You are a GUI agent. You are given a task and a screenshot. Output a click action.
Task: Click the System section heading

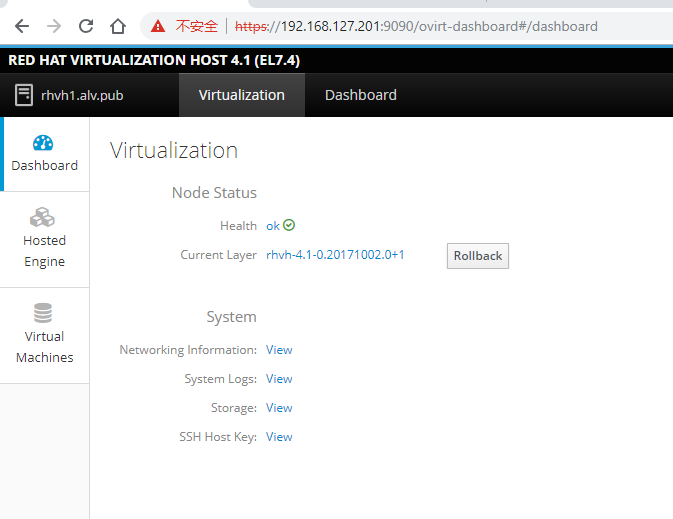point(231,317)
